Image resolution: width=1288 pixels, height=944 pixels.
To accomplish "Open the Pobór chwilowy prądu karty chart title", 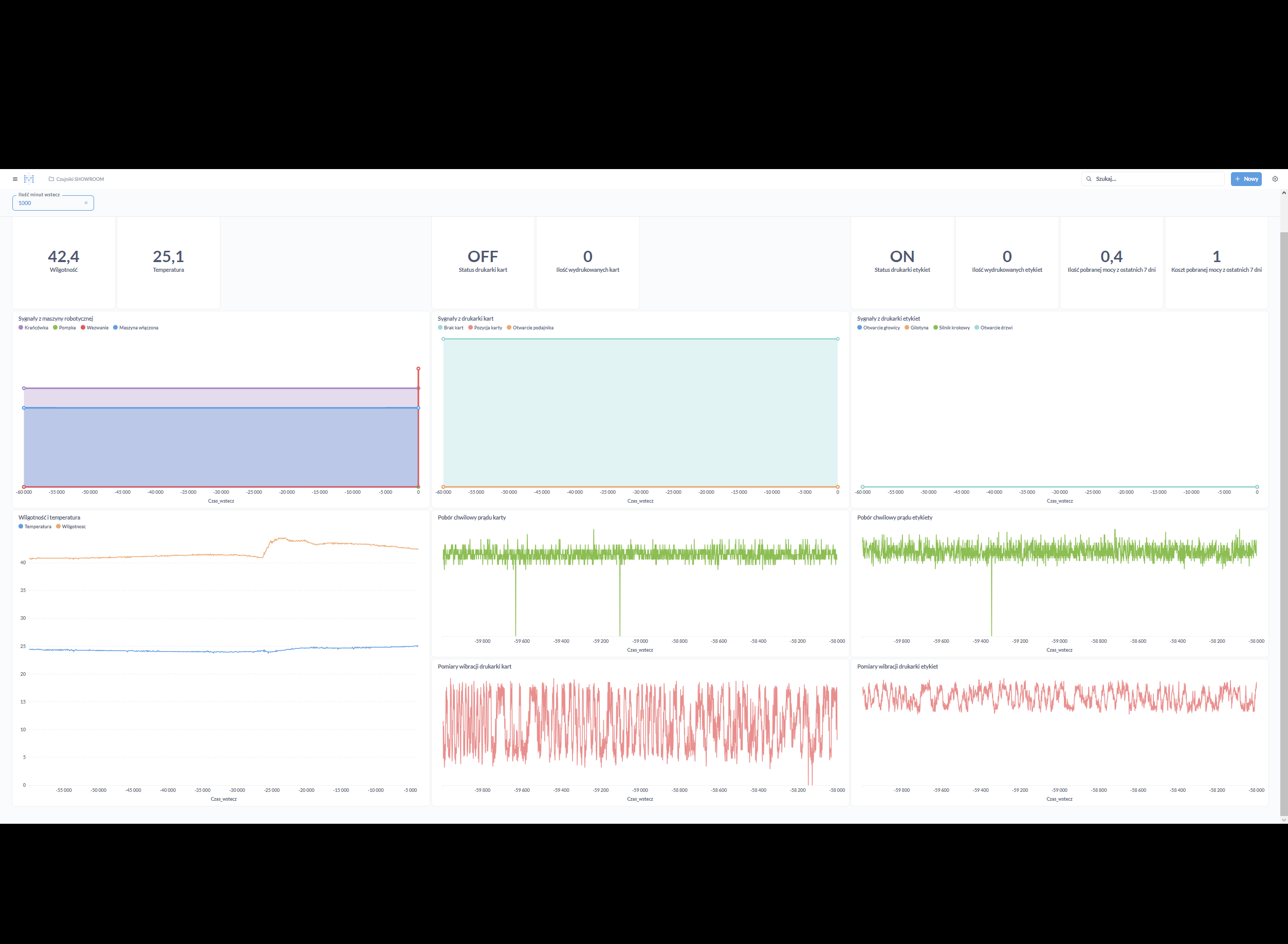I will click(x=471, y=517).
